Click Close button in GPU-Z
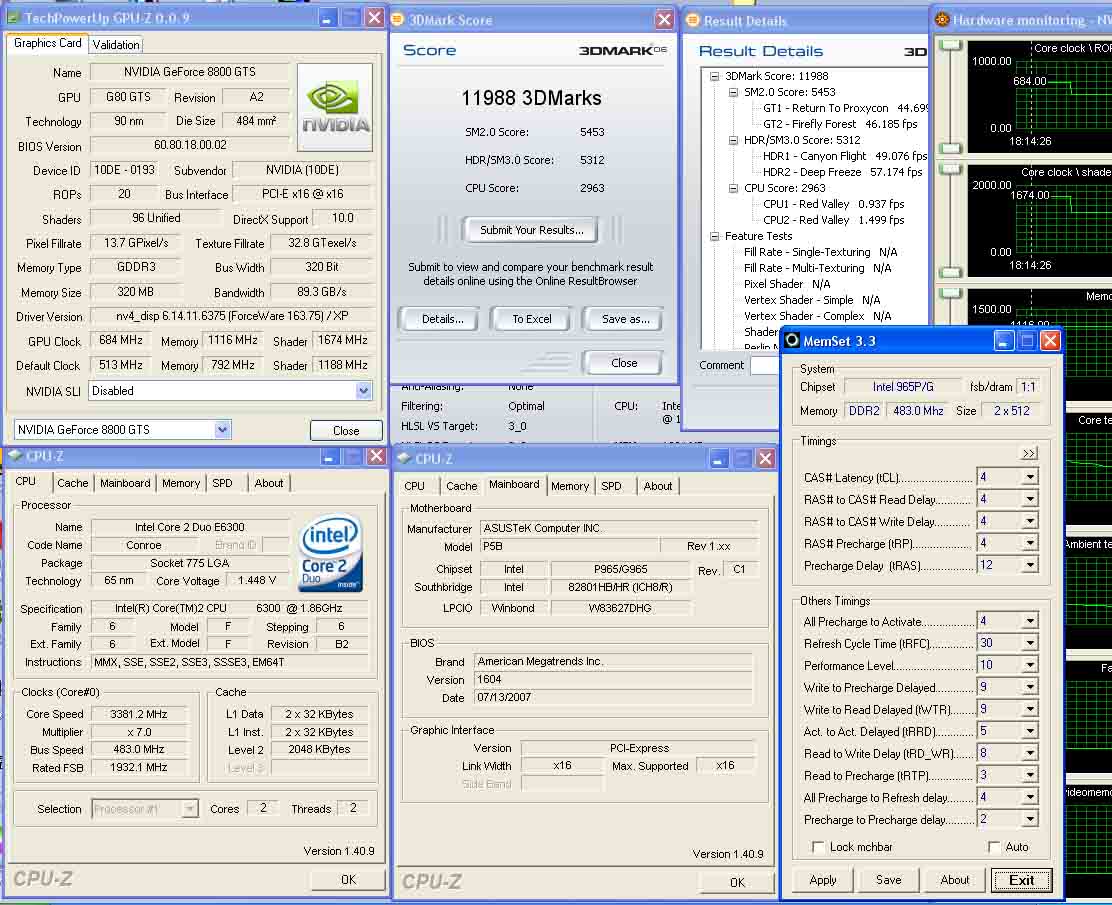This screenshot has height=905, width=1112. click(x=345, y=431)
